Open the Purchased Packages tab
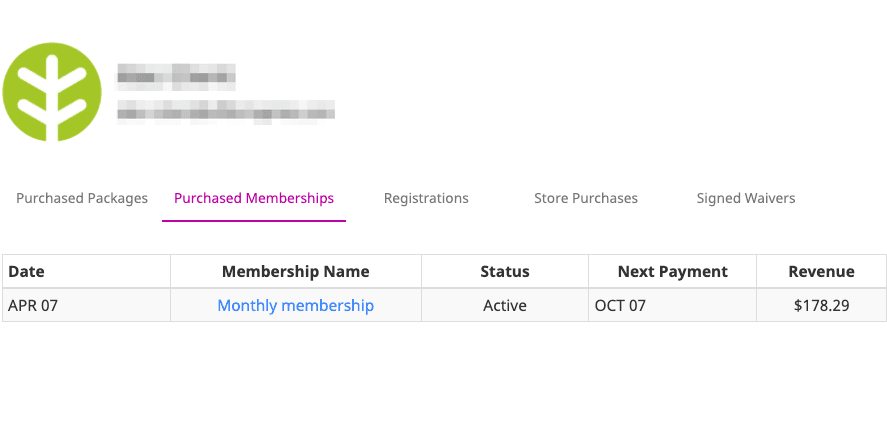Viewport: 887px width, 428px height. click(82, 198)
